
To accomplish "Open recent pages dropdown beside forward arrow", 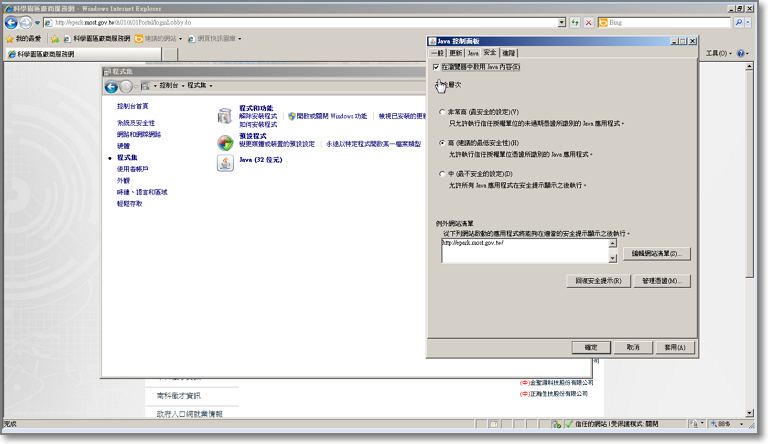I will point(37,23).
